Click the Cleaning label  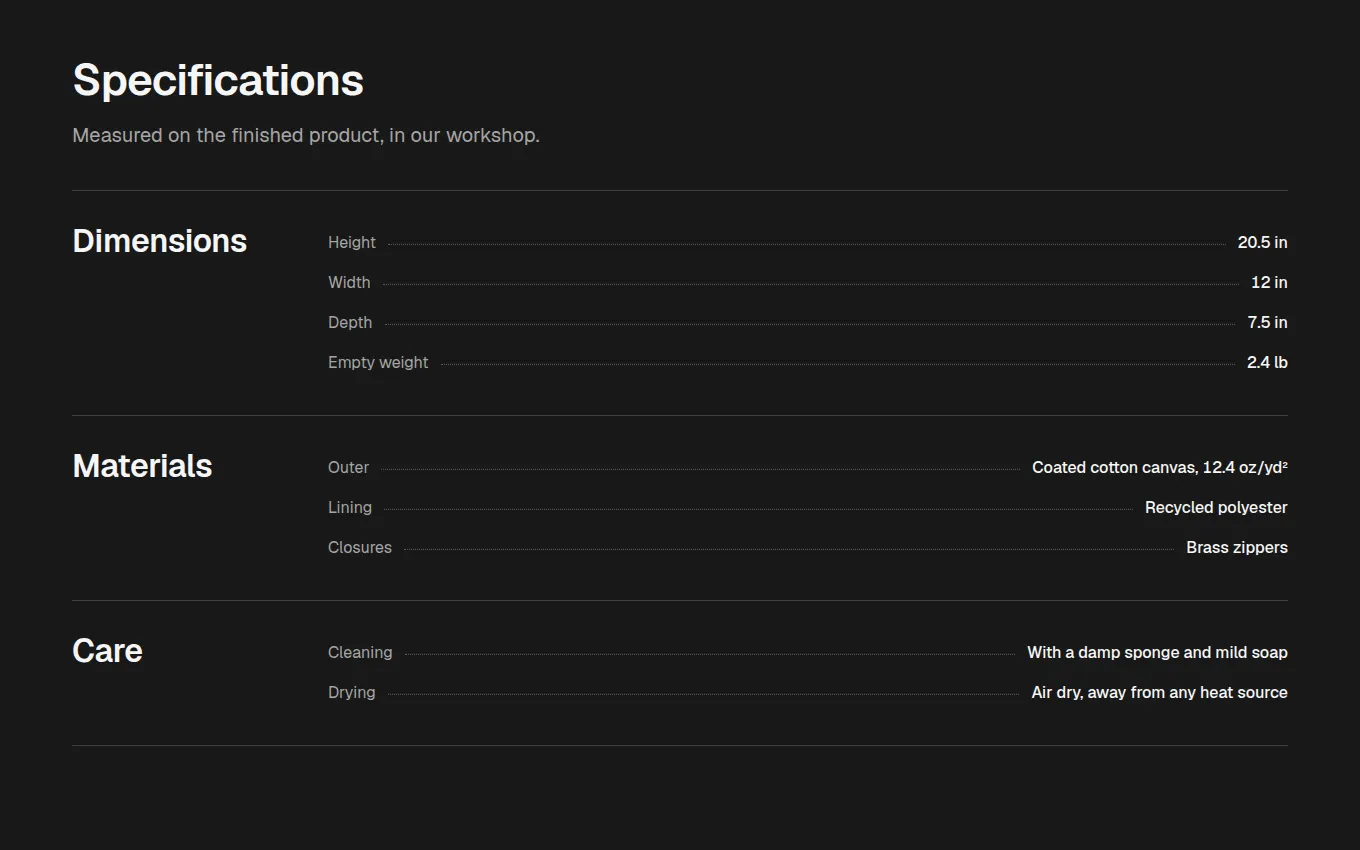pos(360,652)
